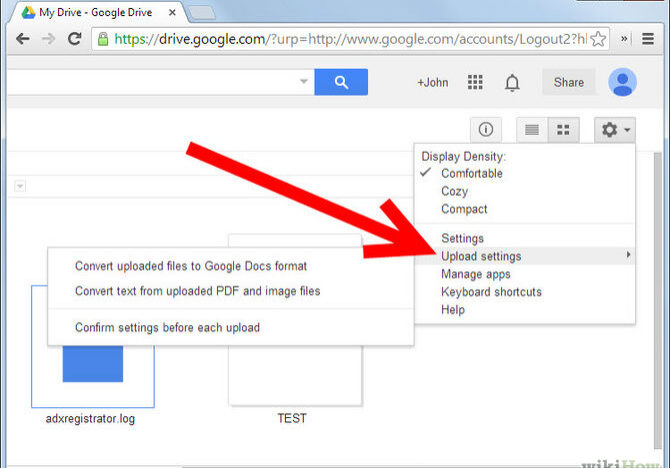Click the adxregistrator.log file name

pyautogui.click(x=90, y=418)
